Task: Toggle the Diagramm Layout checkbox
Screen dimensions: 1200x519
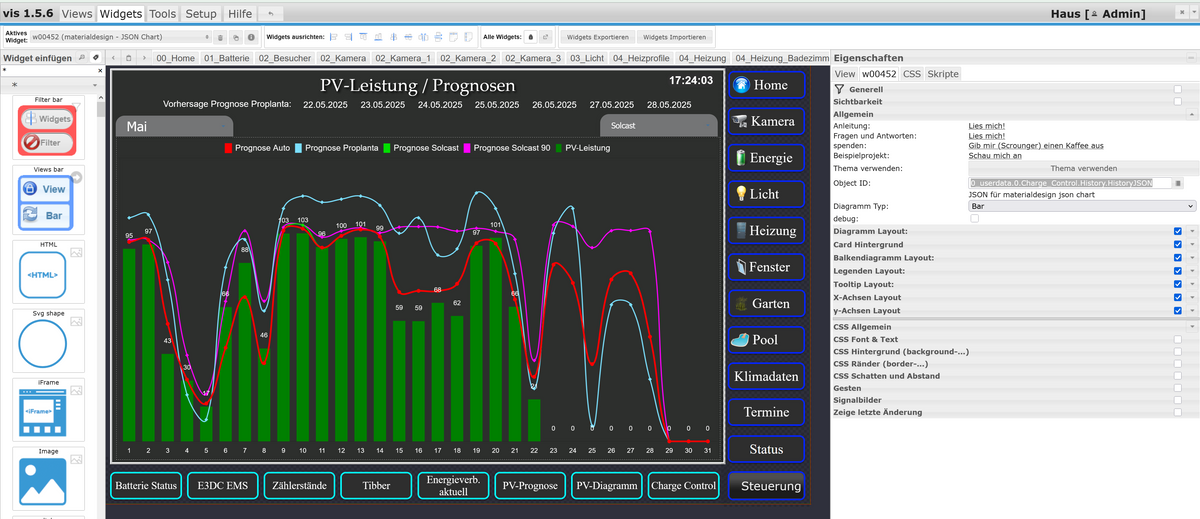Action: pyautogui.click(x=1178, y=231)
